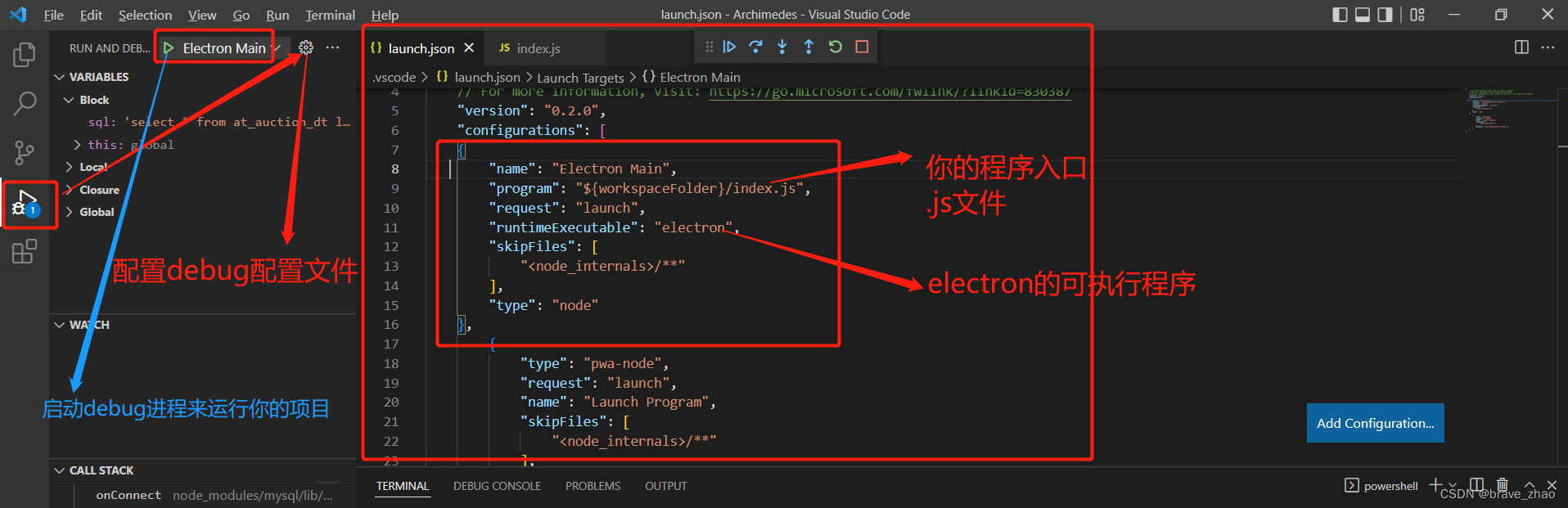
Task: Click the debug Step Over button
Action: pyautogui.click(x=755, y=47)
